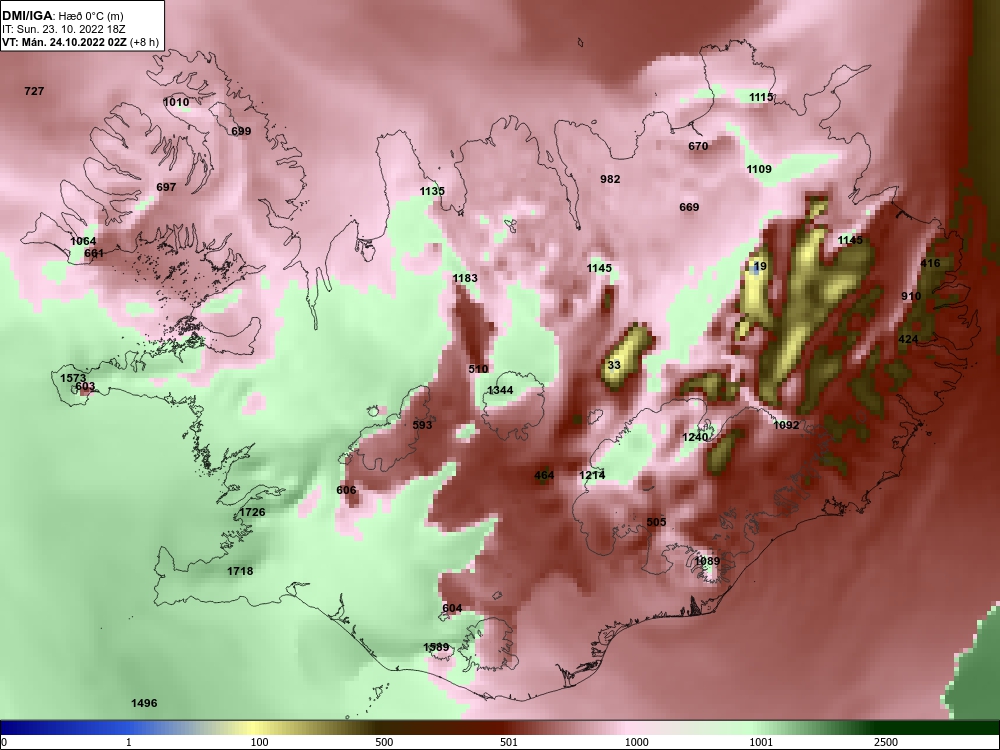Screen dimensions: 1000x750
Task: Click the 1214 map value
Action: pos(592,475)
